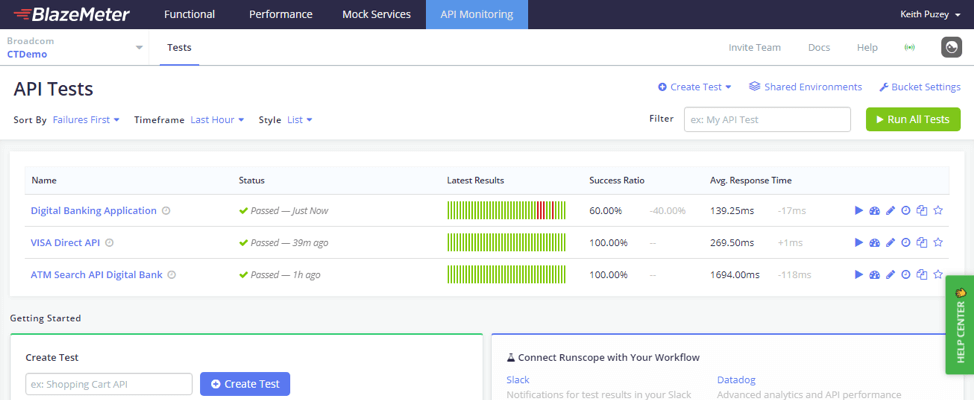
Task: Edit the ATM Search API Digital Bank test
Action: [x=890, y=275]
